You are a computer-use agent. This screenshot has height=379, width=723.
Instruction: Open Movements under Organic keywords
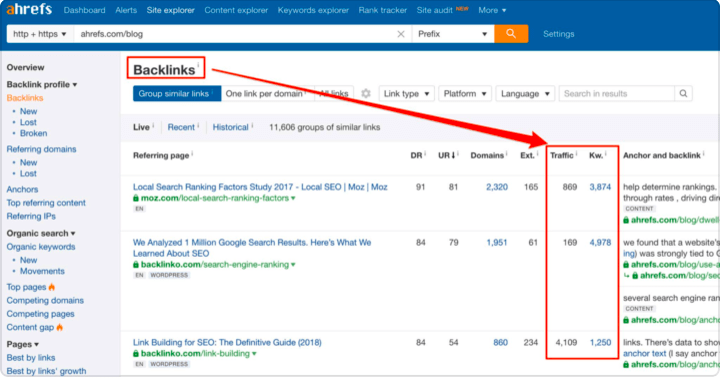click(42, 271)
